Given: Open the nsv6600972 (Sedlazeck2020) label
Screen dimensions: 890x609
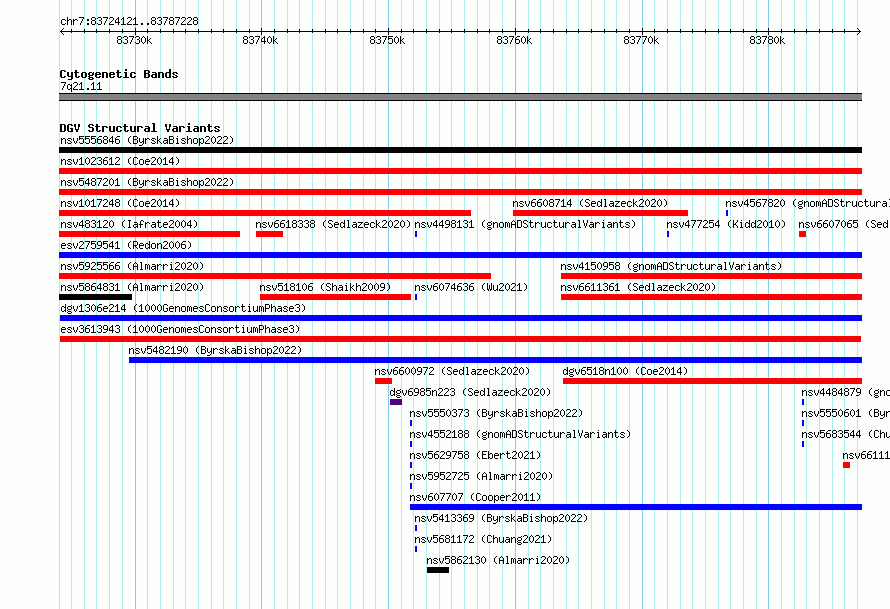Looking at the screenshot, I should point(452,371).
